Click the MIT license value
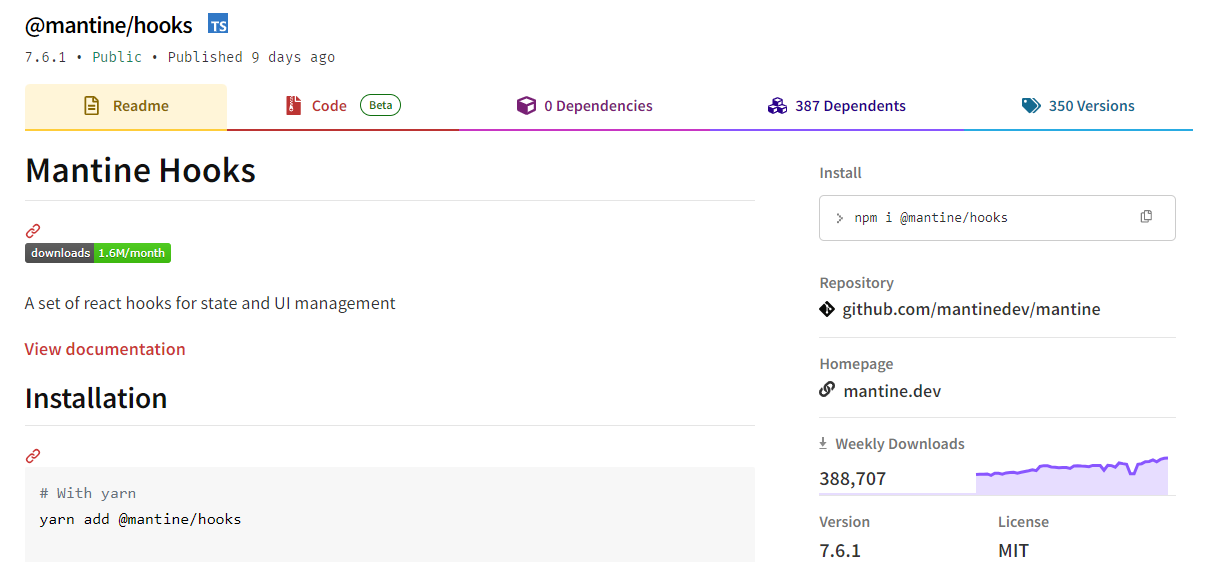Image resolution: width=1232 pixels, height=562 pixels. 1013,551
